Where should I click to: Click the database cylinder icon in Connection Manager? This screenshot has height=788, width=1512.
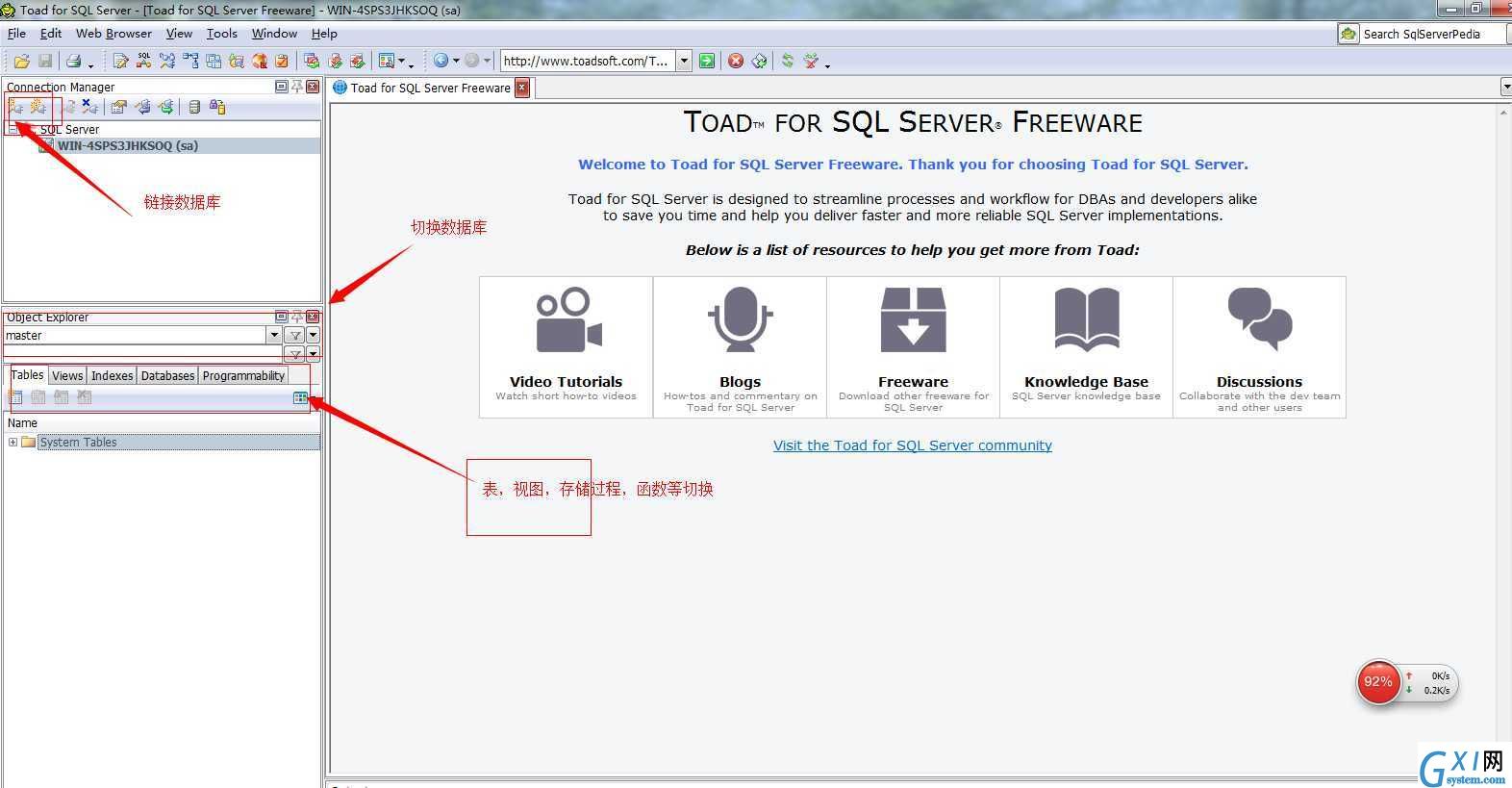click(194, 107)
